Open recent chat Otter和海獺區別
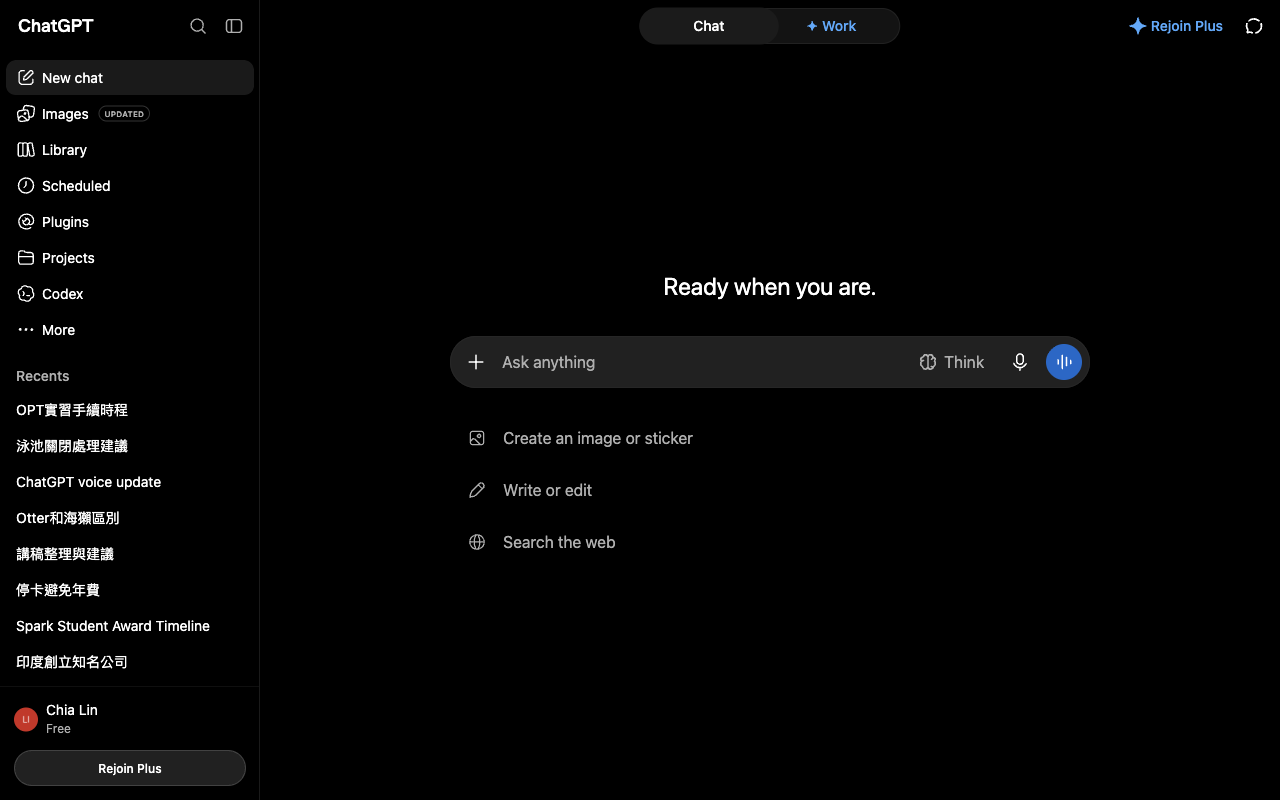Viewport: 1280px width, 800px height. click(x=130, y=518)
